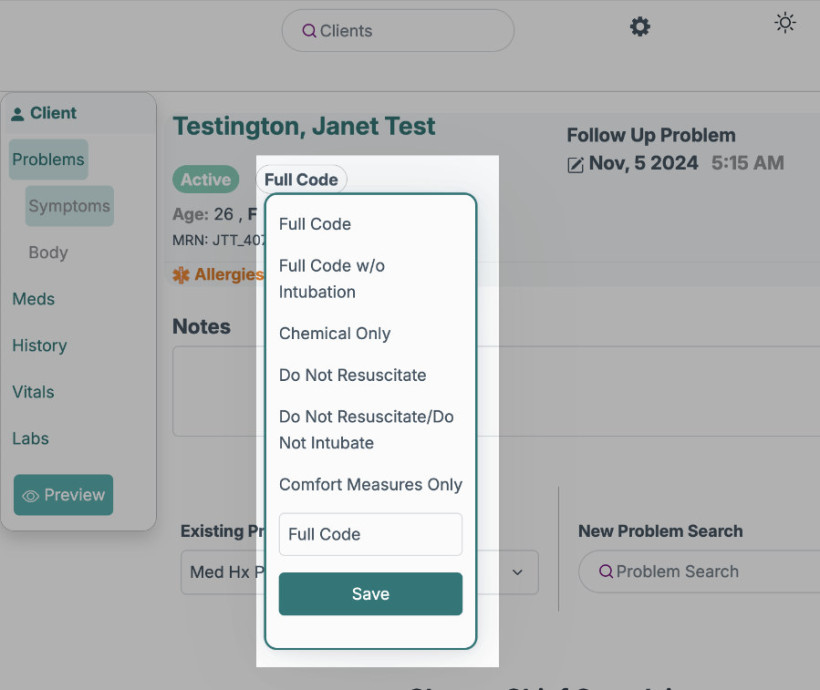Go to the Vitals sidebar section
The width and height of the screenshot is (820, 690).
click(x=33, y=392)
